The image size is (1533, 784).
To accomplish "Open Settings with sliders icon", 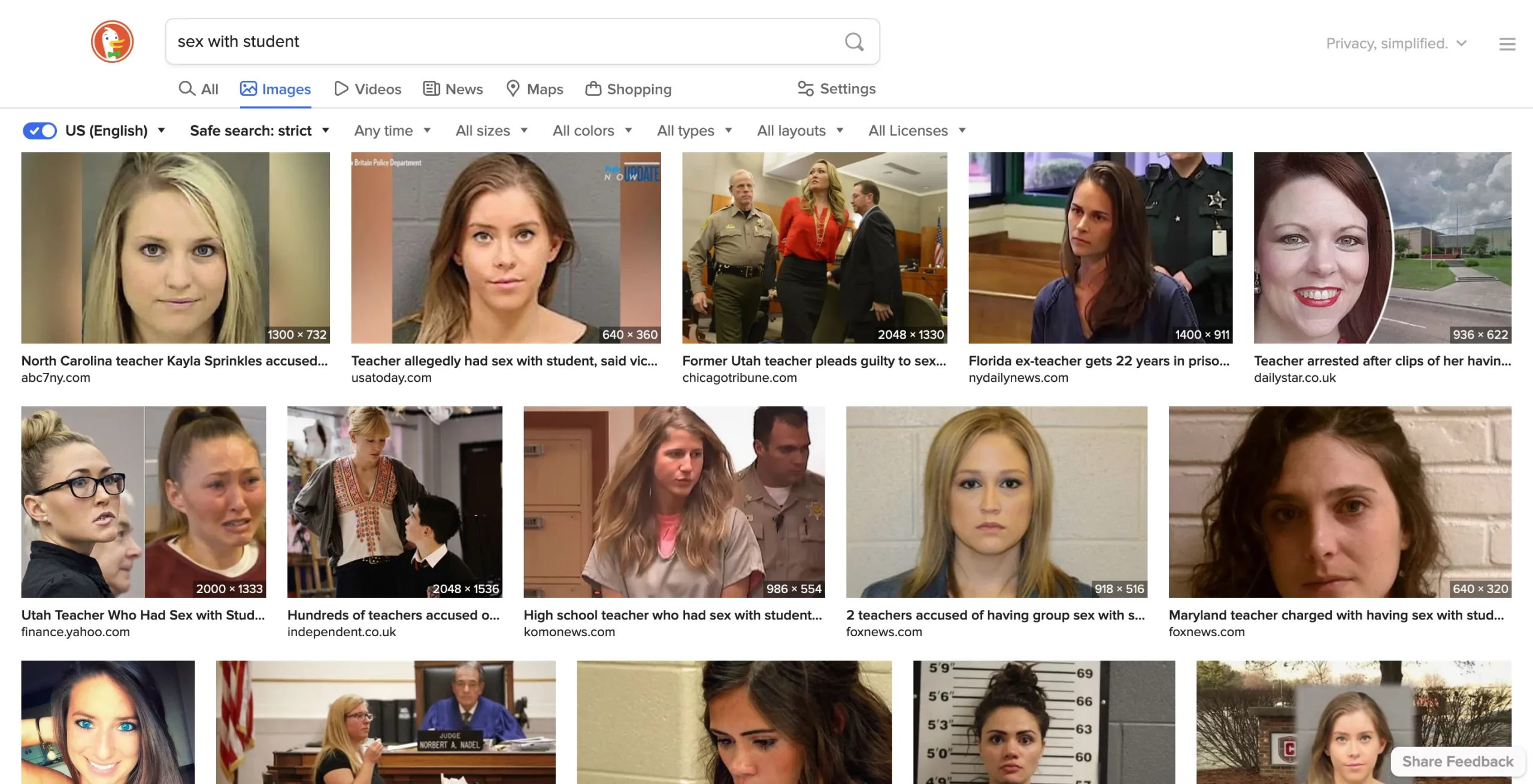I will click(837, 89).
